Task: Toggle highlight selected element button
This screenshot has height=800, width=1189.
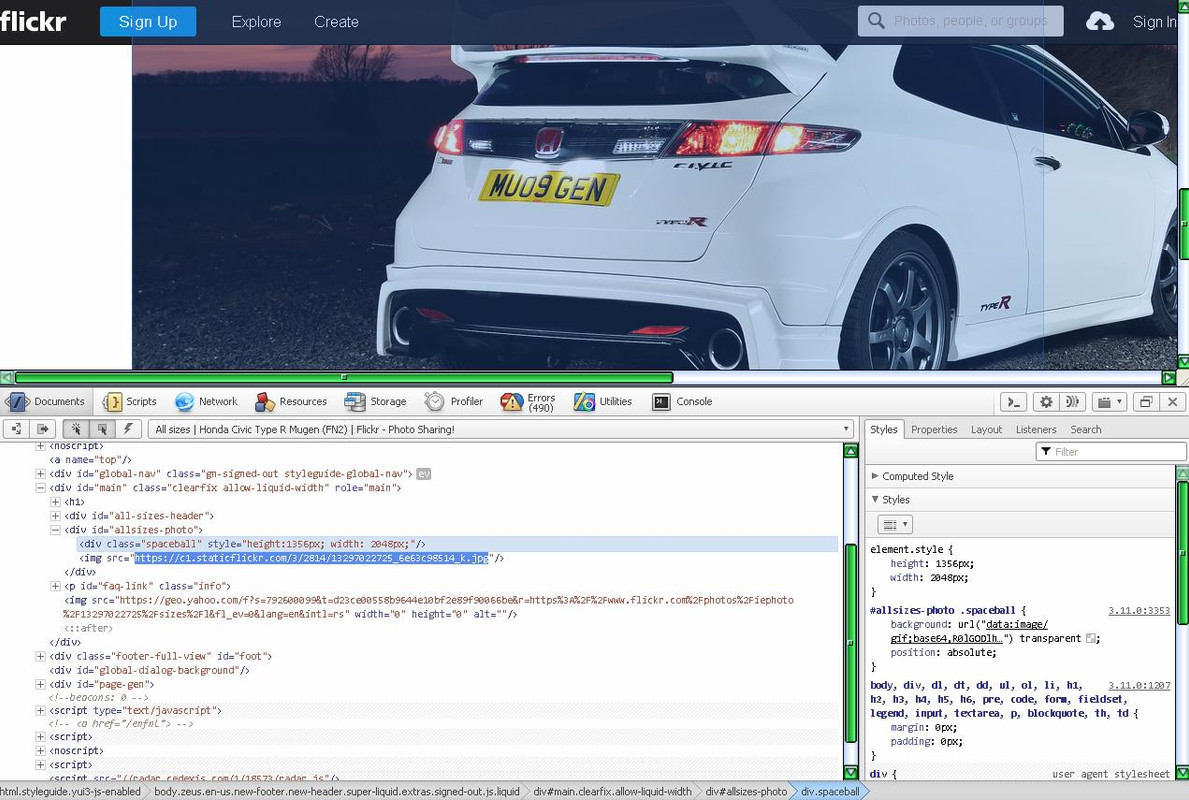Action: click(102, 429)
